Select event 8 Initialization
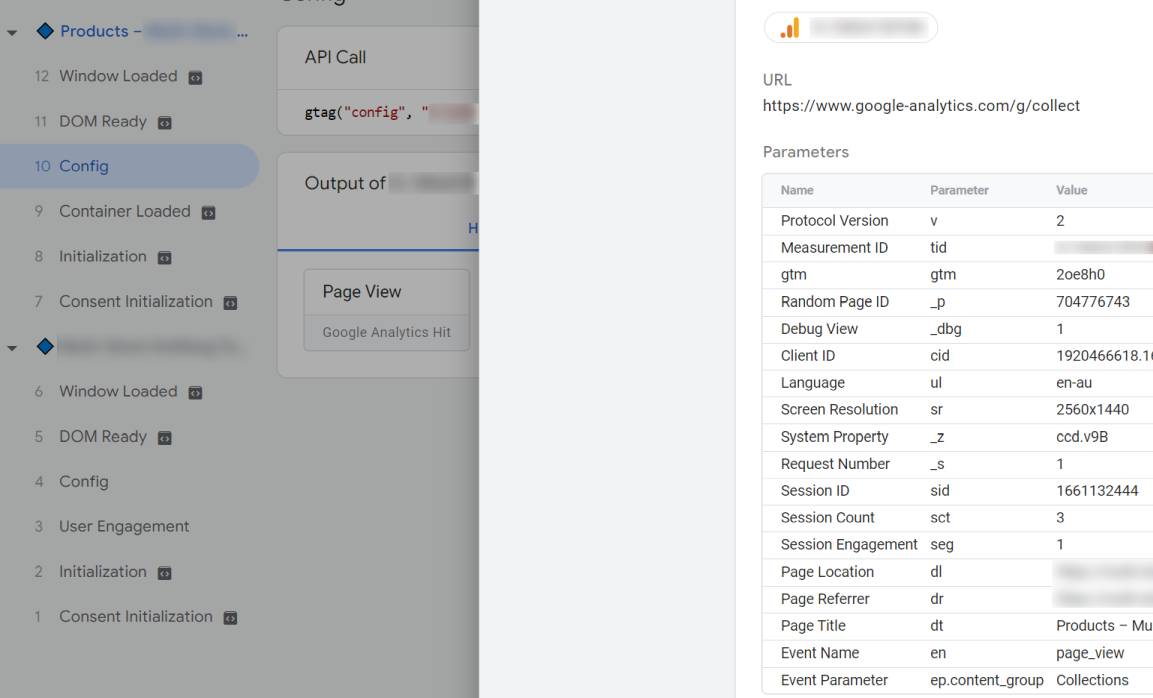The width and height of the screenshot is (1153, 698). click(x=102, y=257)
